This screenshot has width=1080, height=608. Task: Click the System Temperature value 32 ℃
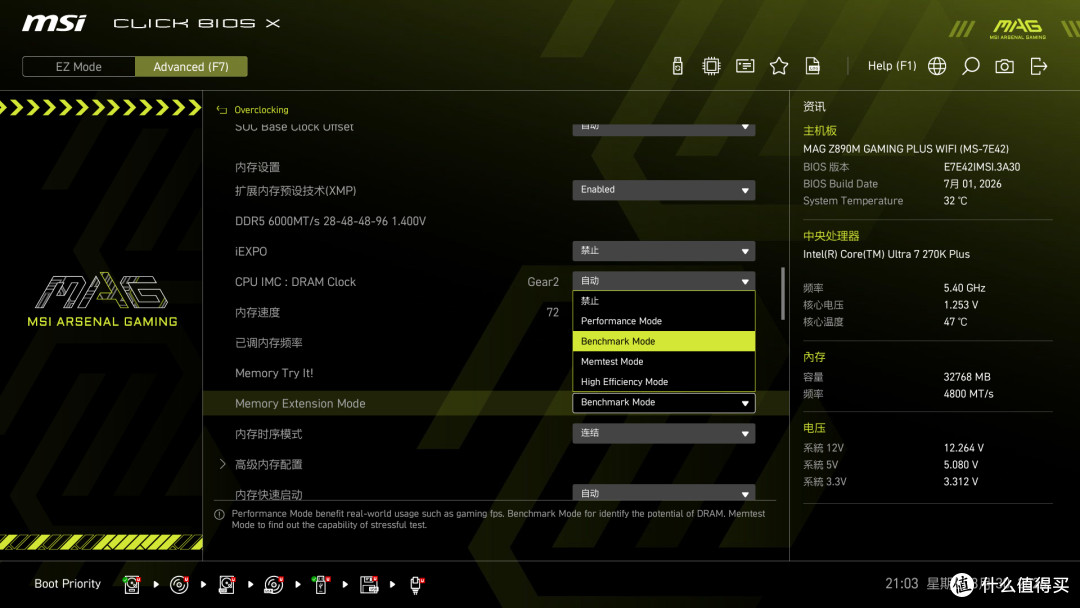955,200
